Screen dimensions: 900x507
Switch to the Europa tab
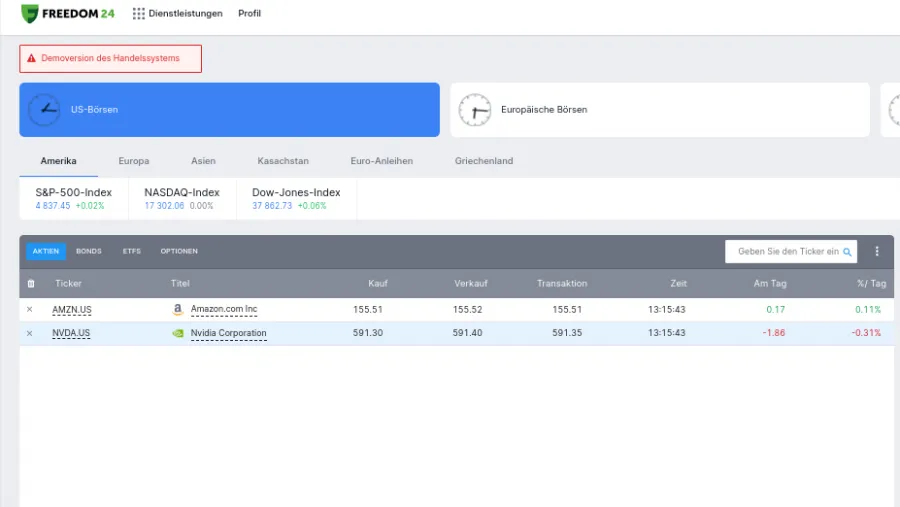coord(134,161)
